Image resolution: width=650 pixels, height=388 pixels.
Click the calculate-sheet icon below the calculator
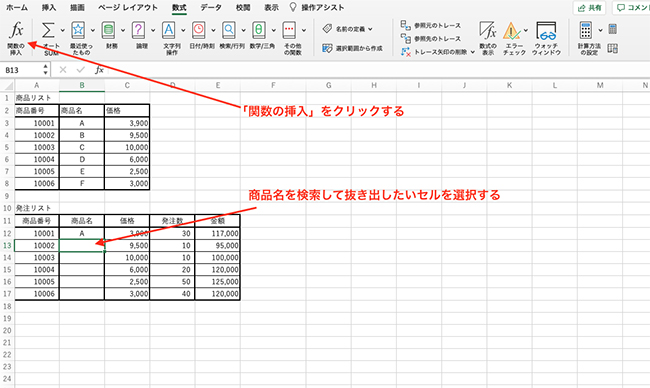click(x=613, y=48)
